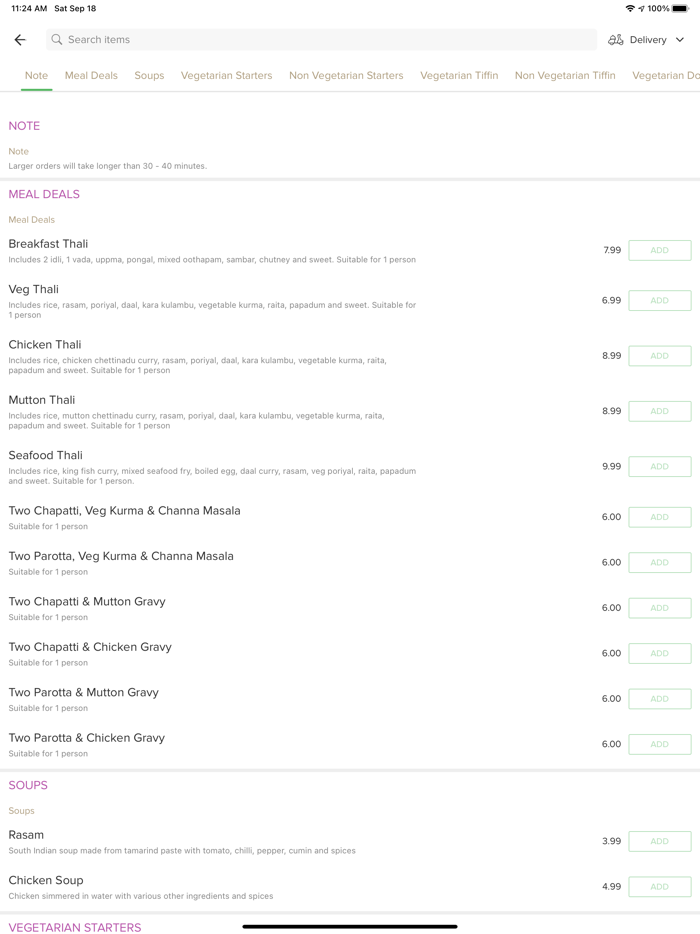Click the NOTE section heading

click(24, 126)
